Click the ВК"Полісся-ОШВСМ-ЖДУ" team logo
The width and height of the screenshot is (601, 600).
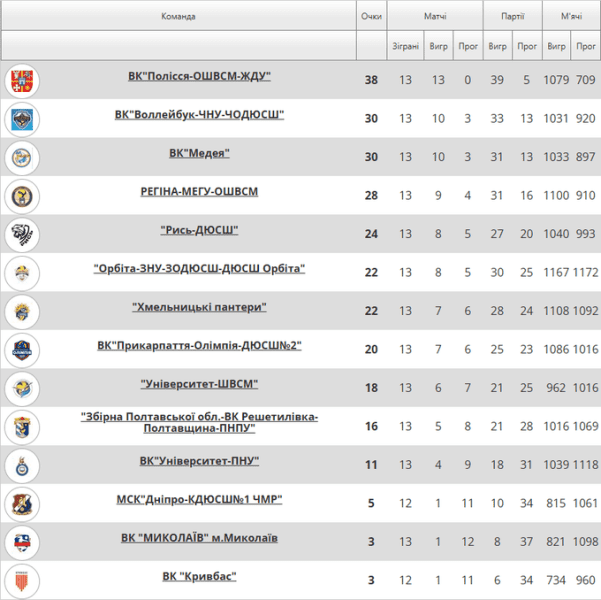21,80
